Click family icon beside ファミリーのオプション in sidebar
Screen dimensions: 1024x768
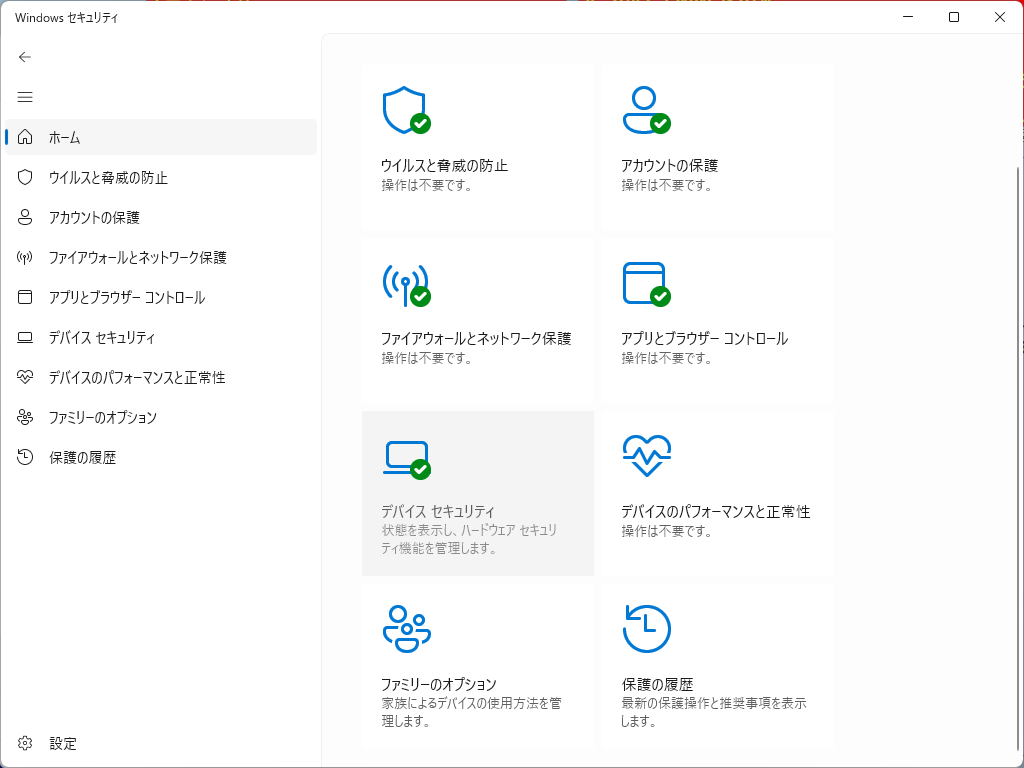coord(25,417)
